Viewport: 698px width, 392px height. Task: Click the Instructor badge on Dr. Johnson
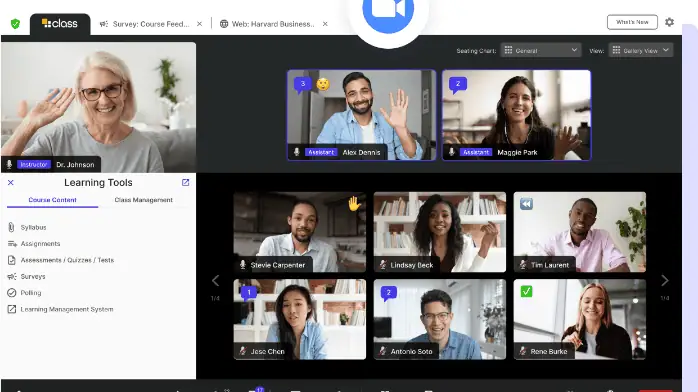coord(34,164)
